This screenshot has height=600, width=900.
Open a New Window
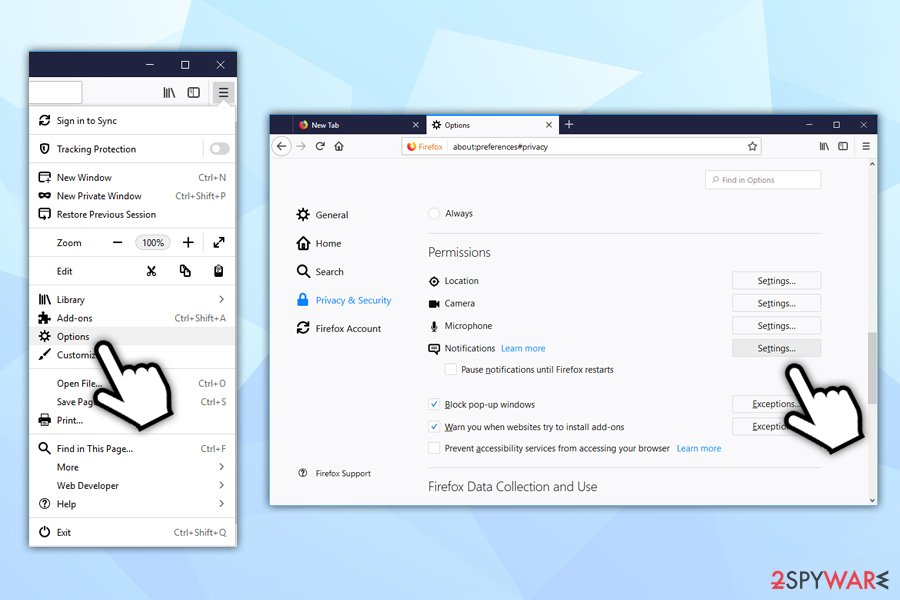(x=132, y=177)
